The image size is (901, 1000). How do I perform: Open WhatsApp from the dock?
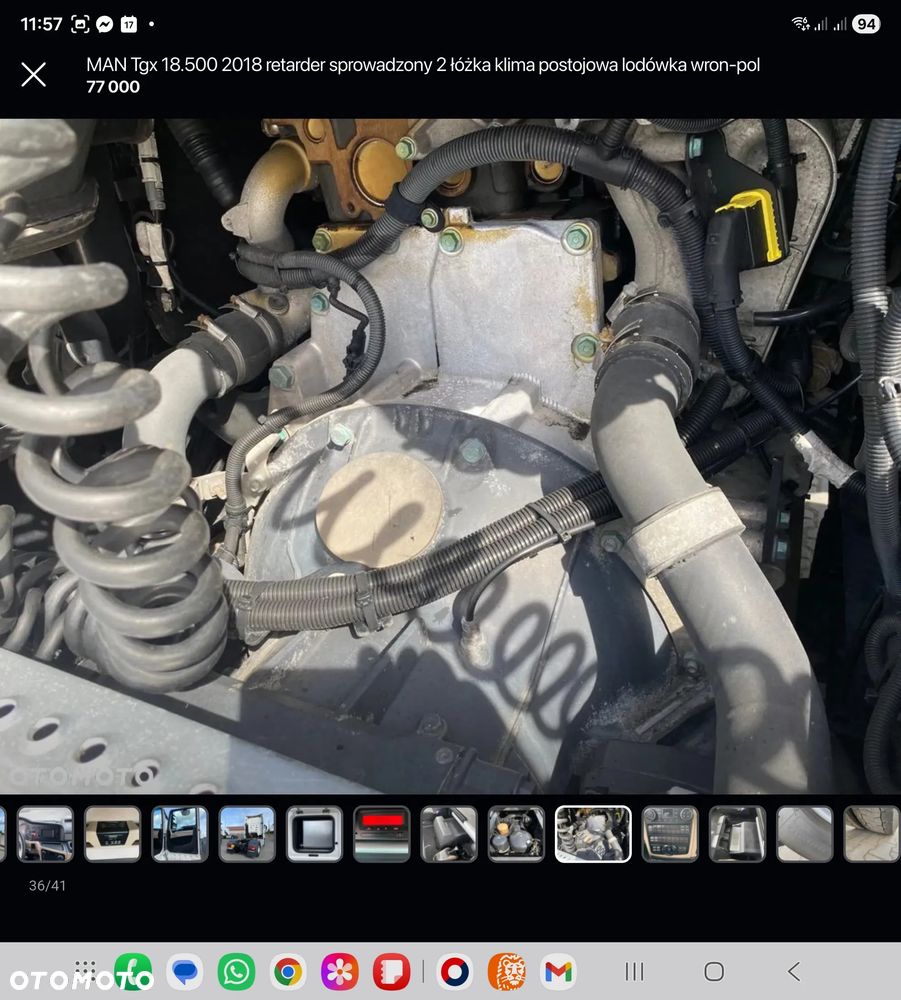point(236,971)
